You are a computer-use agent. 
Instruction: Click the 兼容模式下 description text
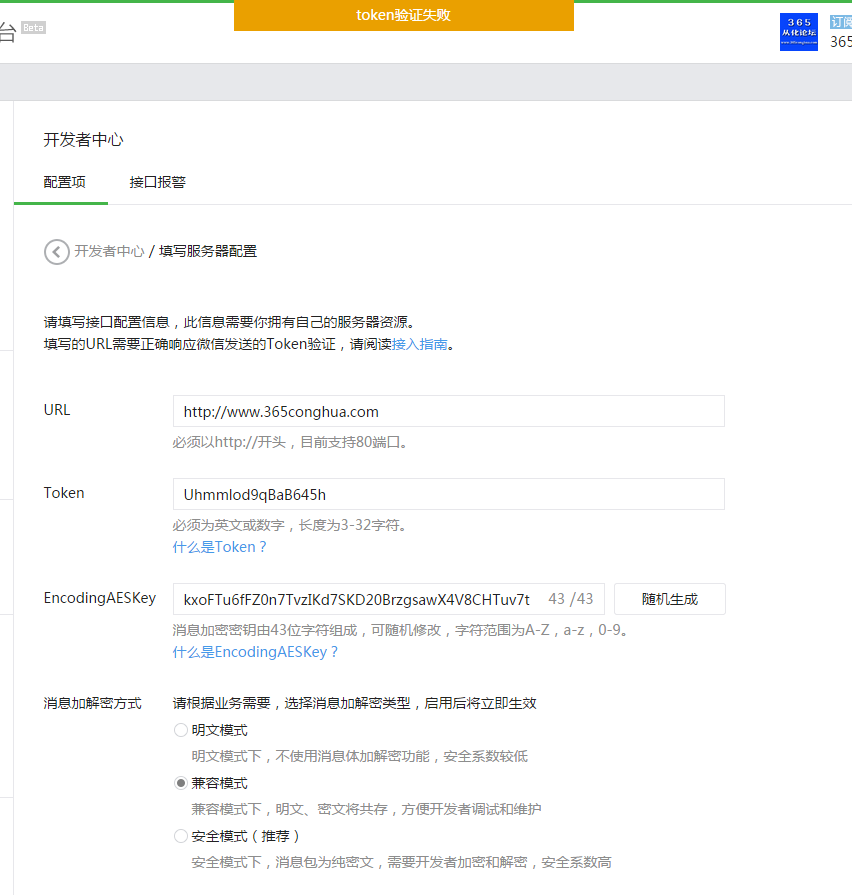tap(366, 809)
